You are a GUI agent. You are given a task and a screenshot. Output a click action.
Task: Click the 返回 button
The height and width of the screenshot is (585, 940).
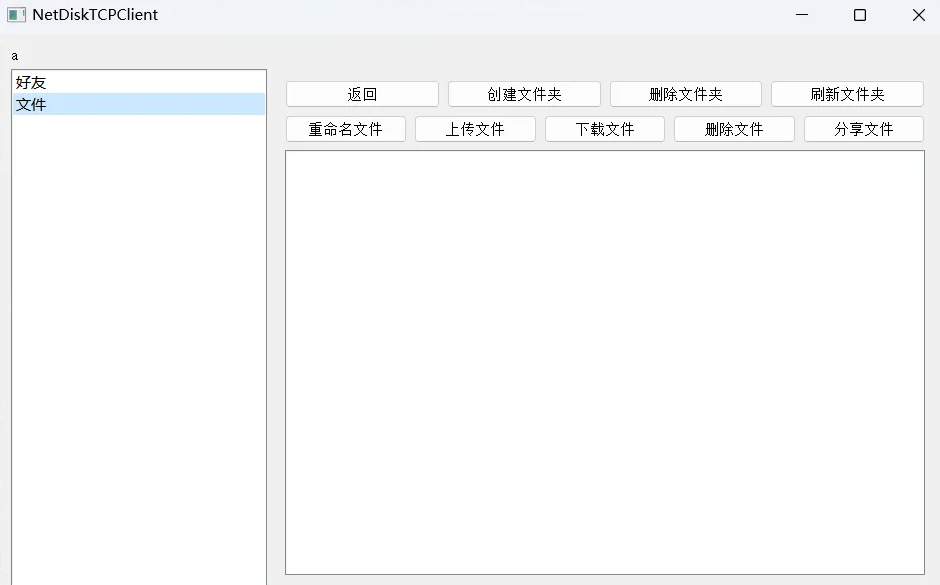pyautogui.click(x=362, y=94)
